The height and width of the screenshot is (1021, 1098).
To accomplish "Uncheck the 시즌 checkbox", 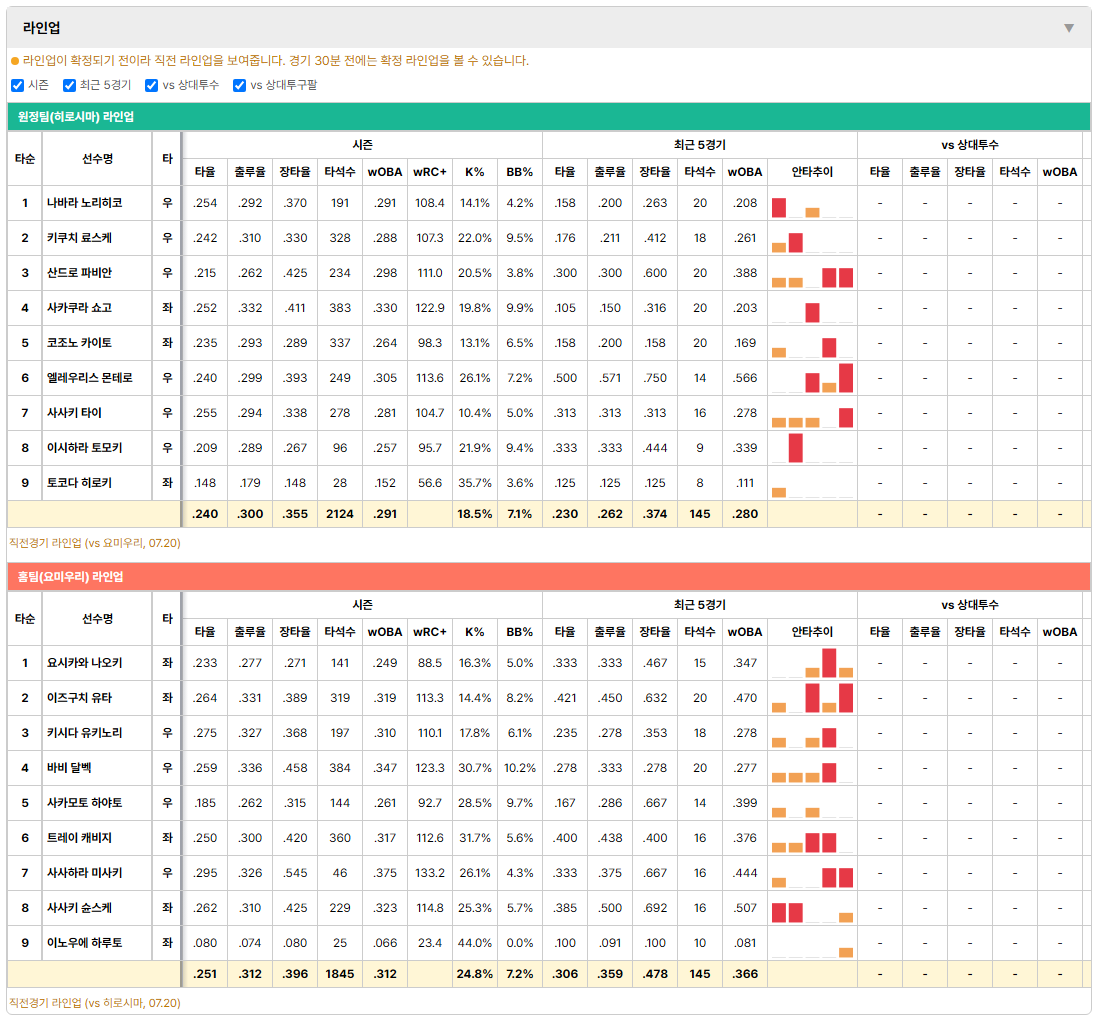I will click(18, 85).
